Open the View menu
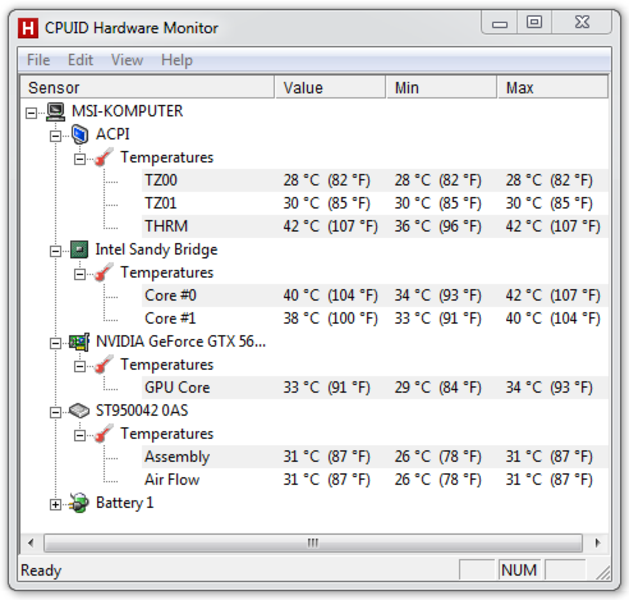The width and height of the screenshot is (629, 600). tap(127, 60)
